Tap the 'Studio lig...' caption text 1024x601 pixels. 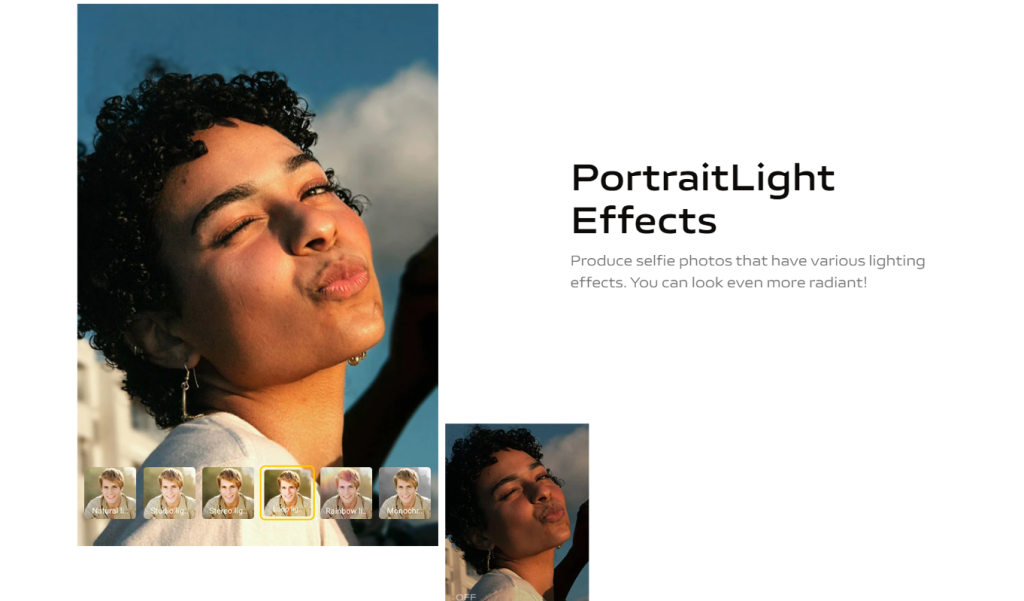(168, 511)
